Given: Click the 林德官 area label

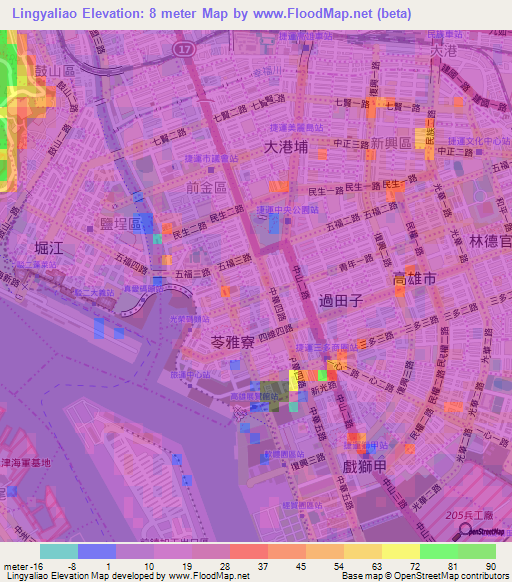Looking at the screenshot, I should point(490,242).
